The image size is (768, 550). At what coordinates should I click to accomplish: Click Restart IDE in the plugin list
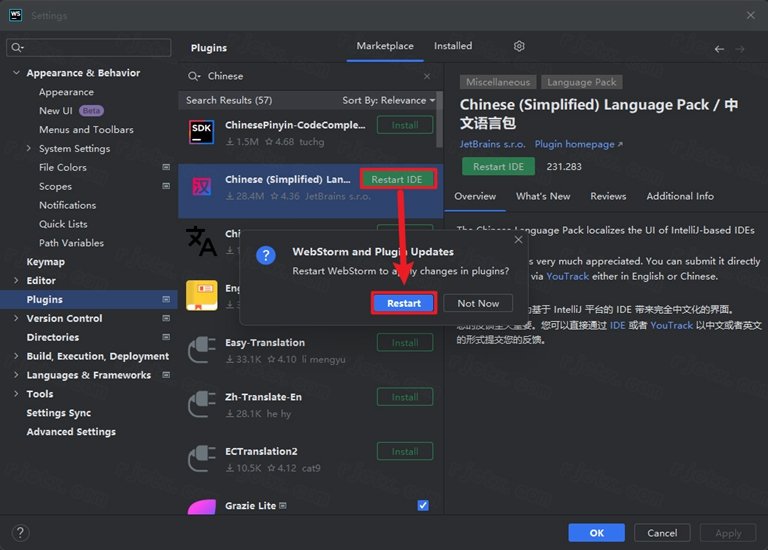tap(397, 179)
